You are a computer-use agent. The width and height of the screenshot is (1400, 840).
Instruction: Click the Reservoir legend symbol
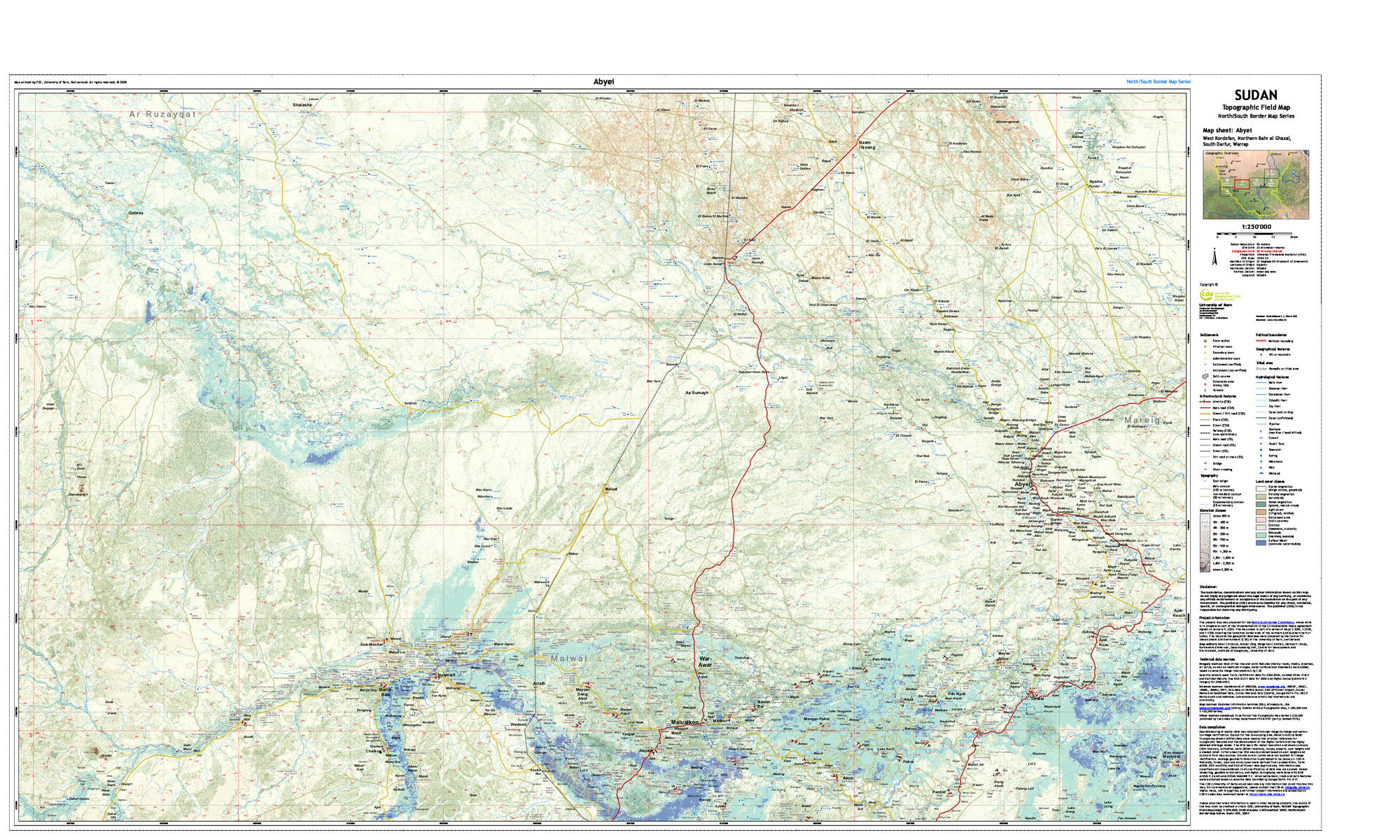(x=1261, y=450)
